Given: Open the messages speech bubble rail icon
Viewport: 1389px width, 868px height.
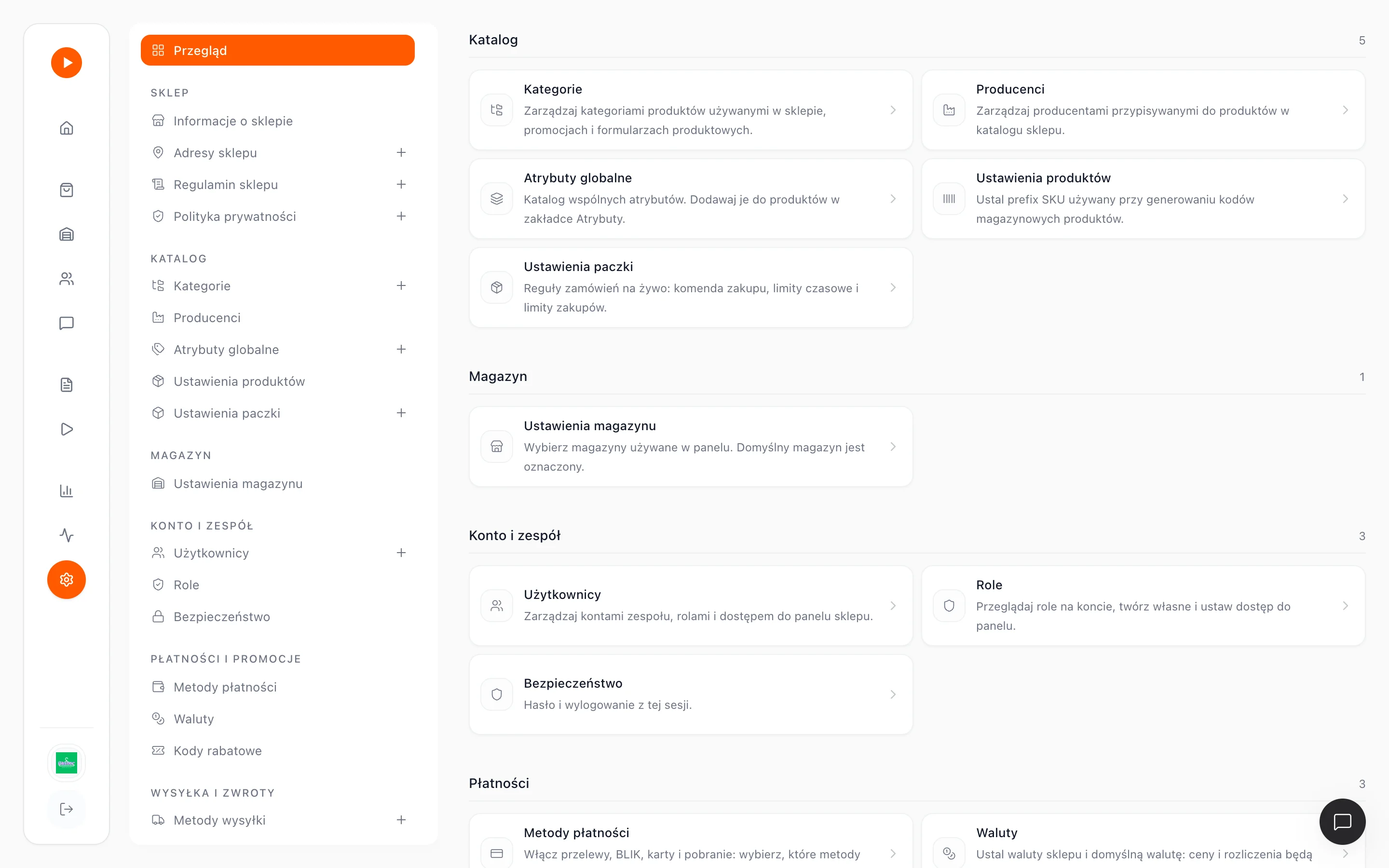Looking at the screenshot, I should (x=67, y=323).
